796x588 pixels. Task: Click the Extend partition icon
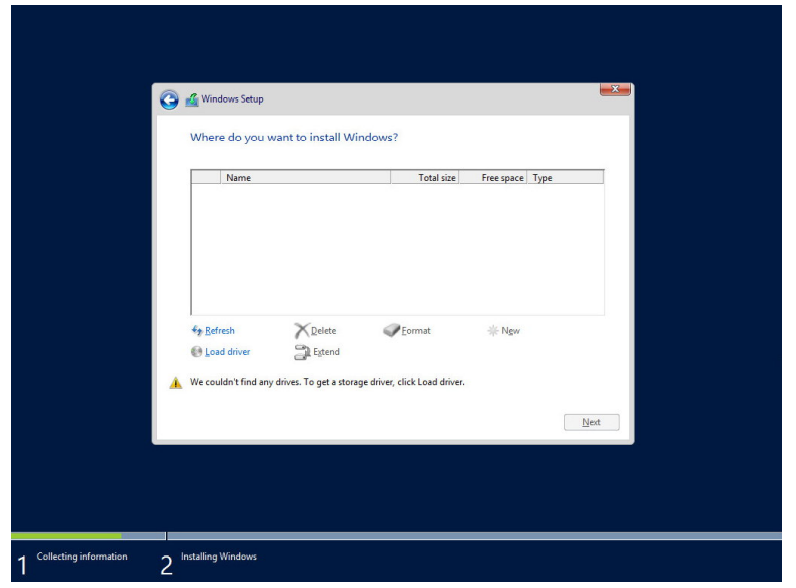[302, 352]
